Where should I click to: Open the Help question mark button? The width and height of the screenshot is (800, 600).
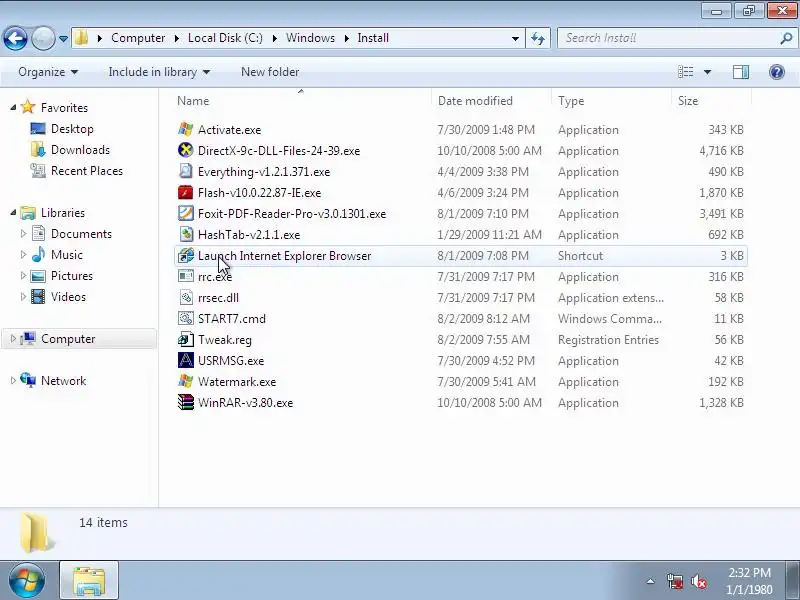(x=777, y=72)
